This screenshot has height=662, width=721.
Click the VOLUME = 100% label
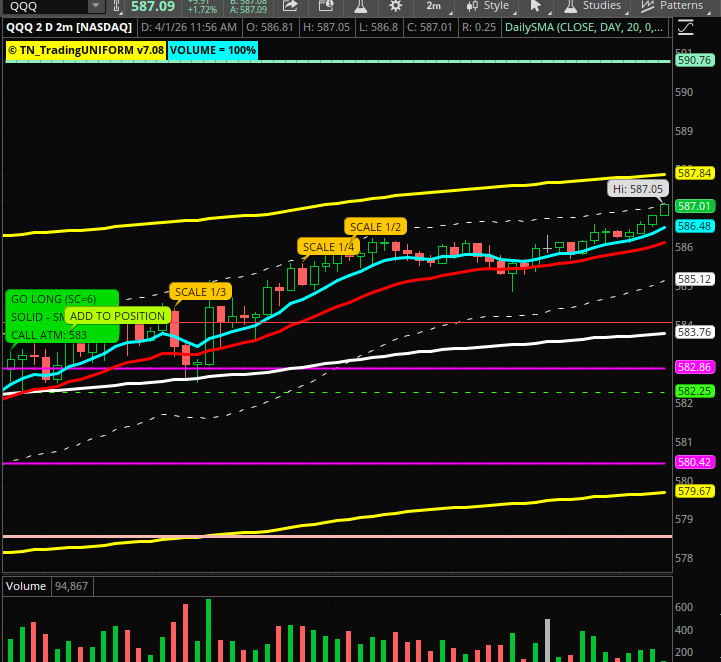point(212,50)
